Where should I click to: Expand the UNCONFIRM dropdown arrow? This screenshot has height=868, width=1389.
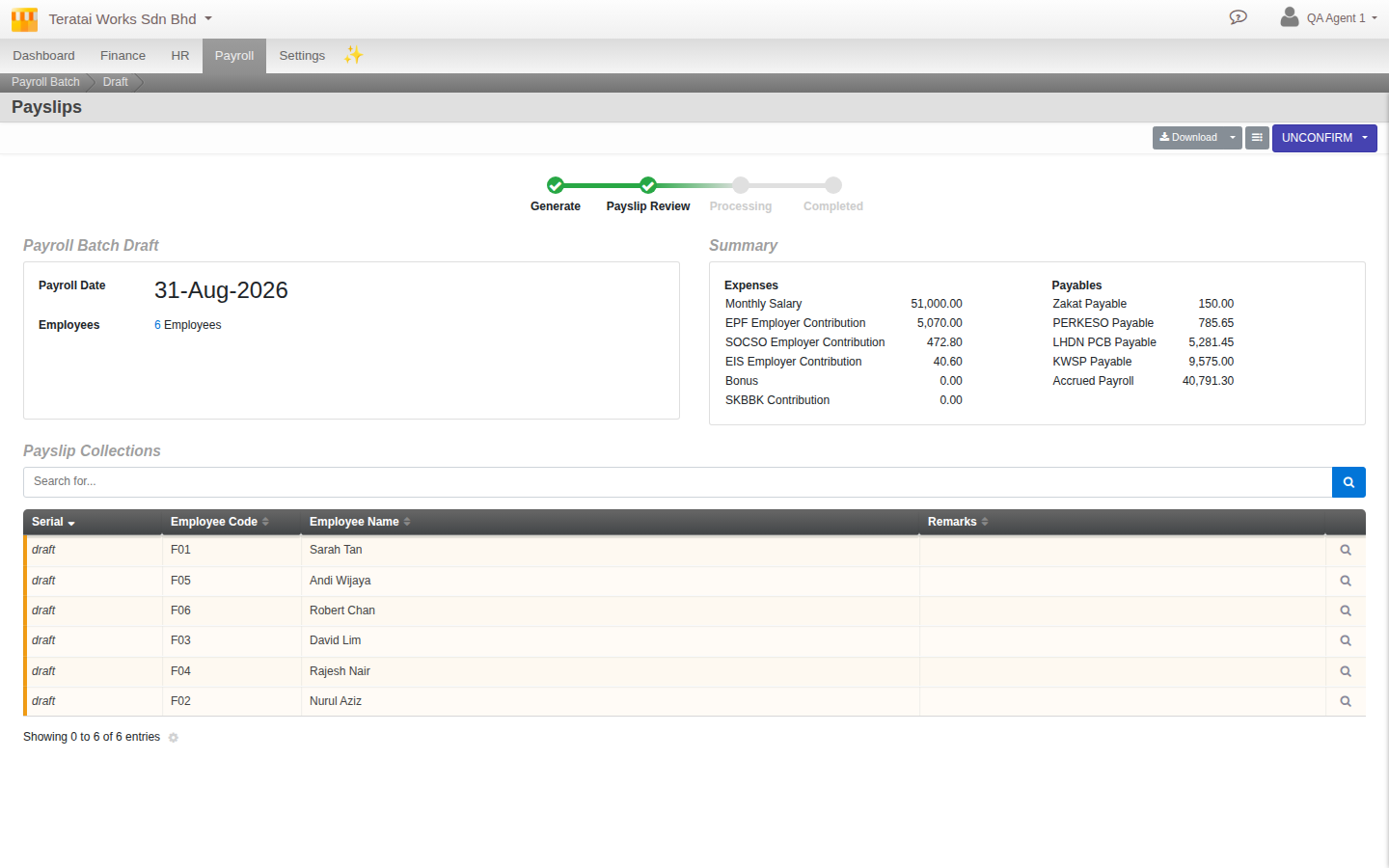1365,138
